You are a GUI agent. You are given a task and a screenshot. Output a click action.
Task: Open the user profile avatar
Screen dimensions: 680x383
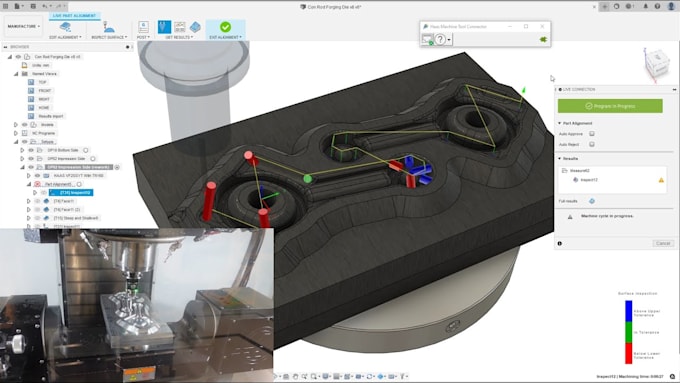coord(671,7)
